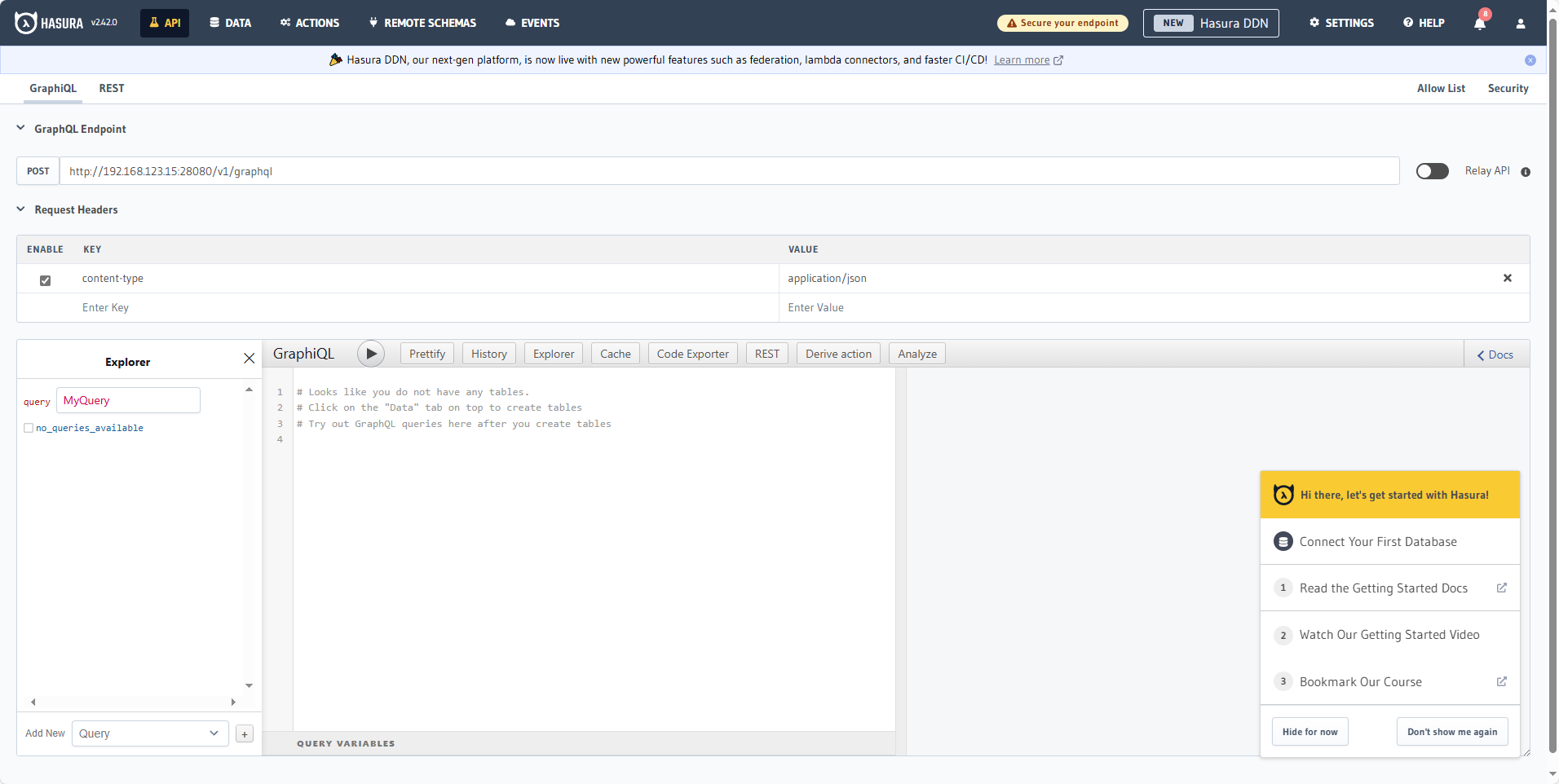This screenshot has width=1559, height=784.
Task: Open SETTINGS in top navigation
Action: [1342, 23]
